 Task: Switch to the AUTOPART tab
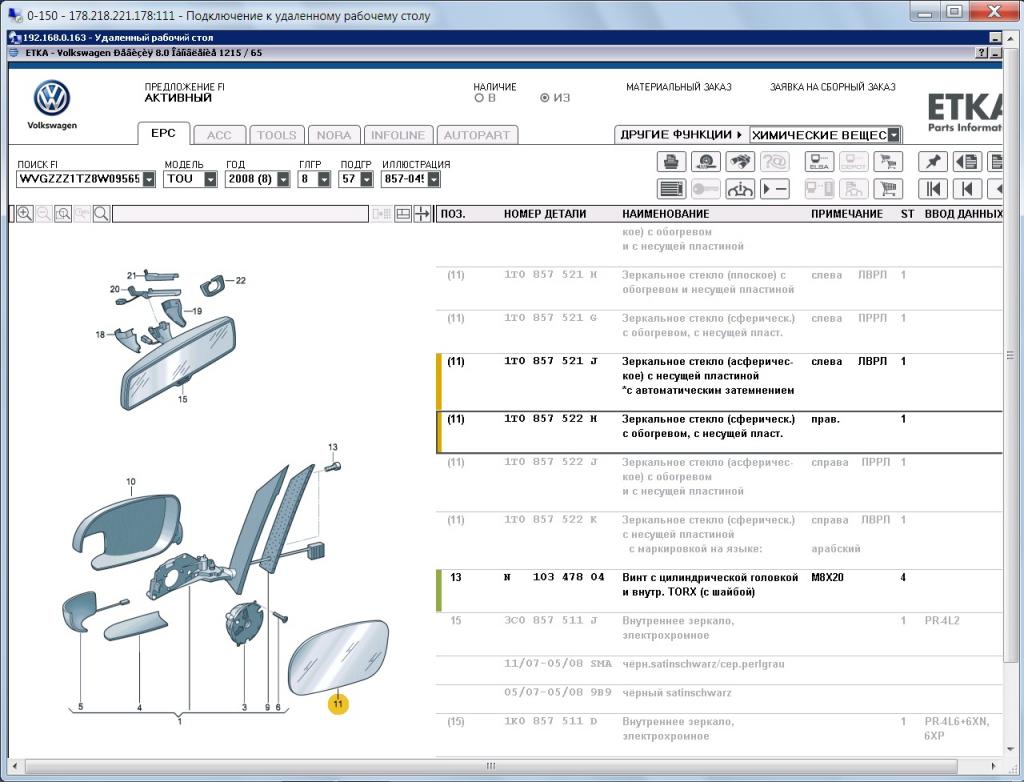(477, 135)
